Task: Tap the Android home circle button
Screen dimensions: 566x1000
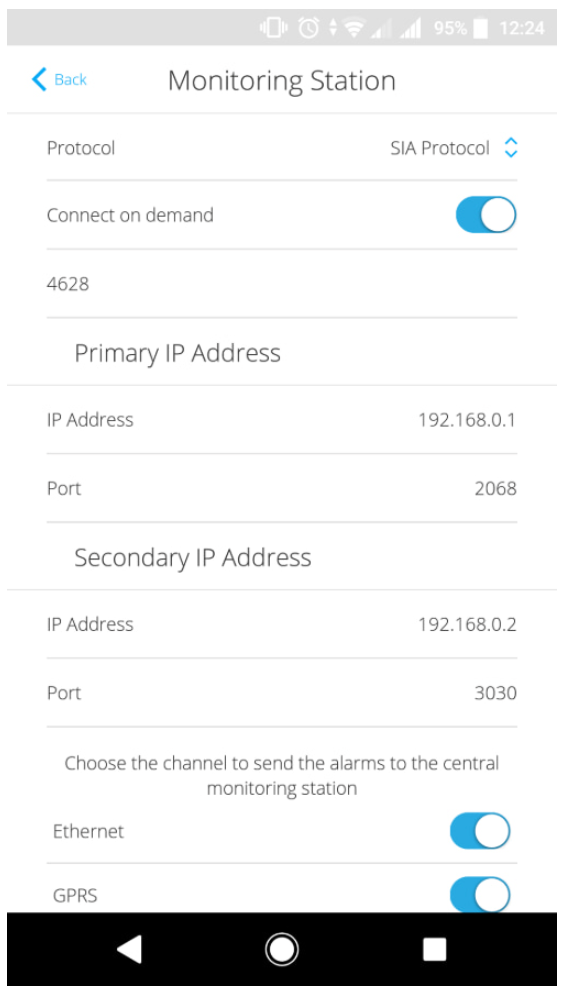Action: pos(281,950)
